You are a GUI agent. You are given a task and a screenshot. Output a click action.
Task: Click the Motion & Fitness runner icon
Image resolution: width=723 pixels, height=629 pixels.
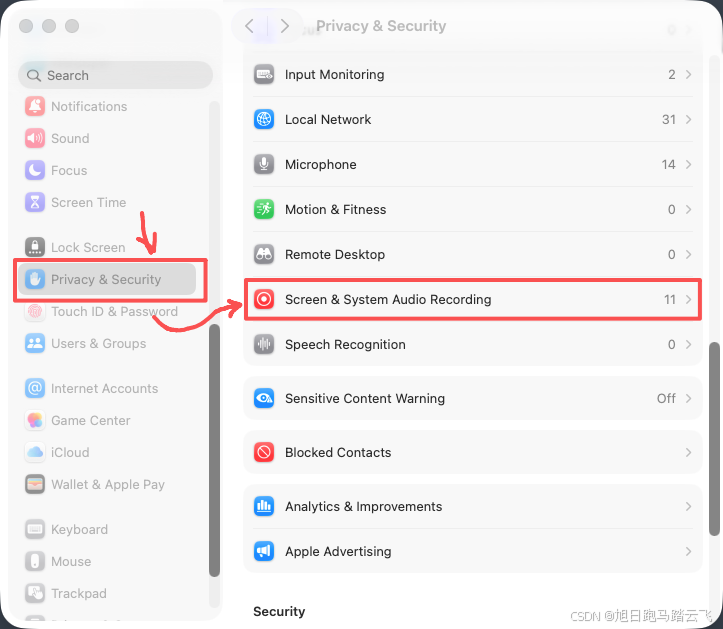264,209
